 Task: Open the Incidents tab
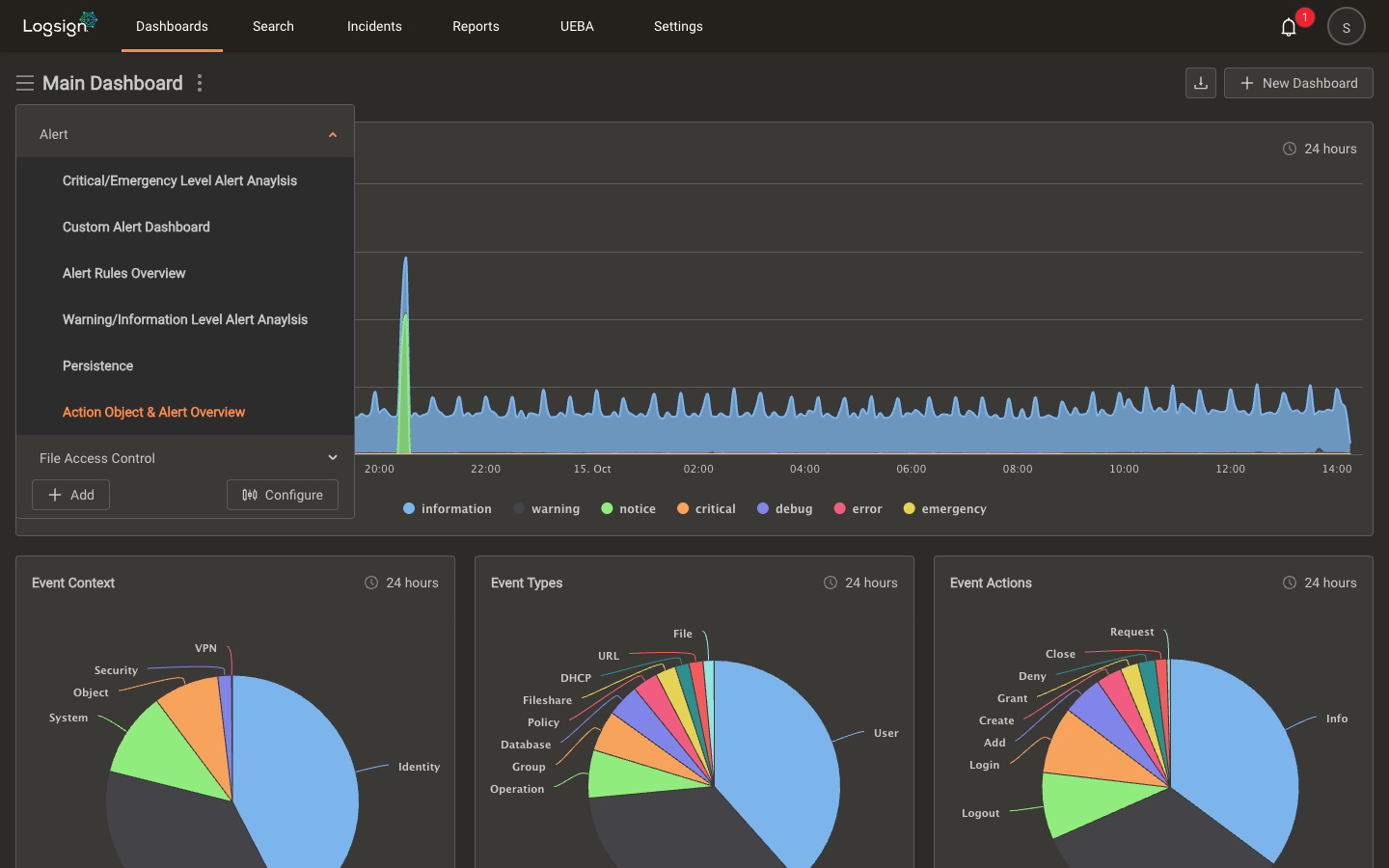(x=374, y=26)
